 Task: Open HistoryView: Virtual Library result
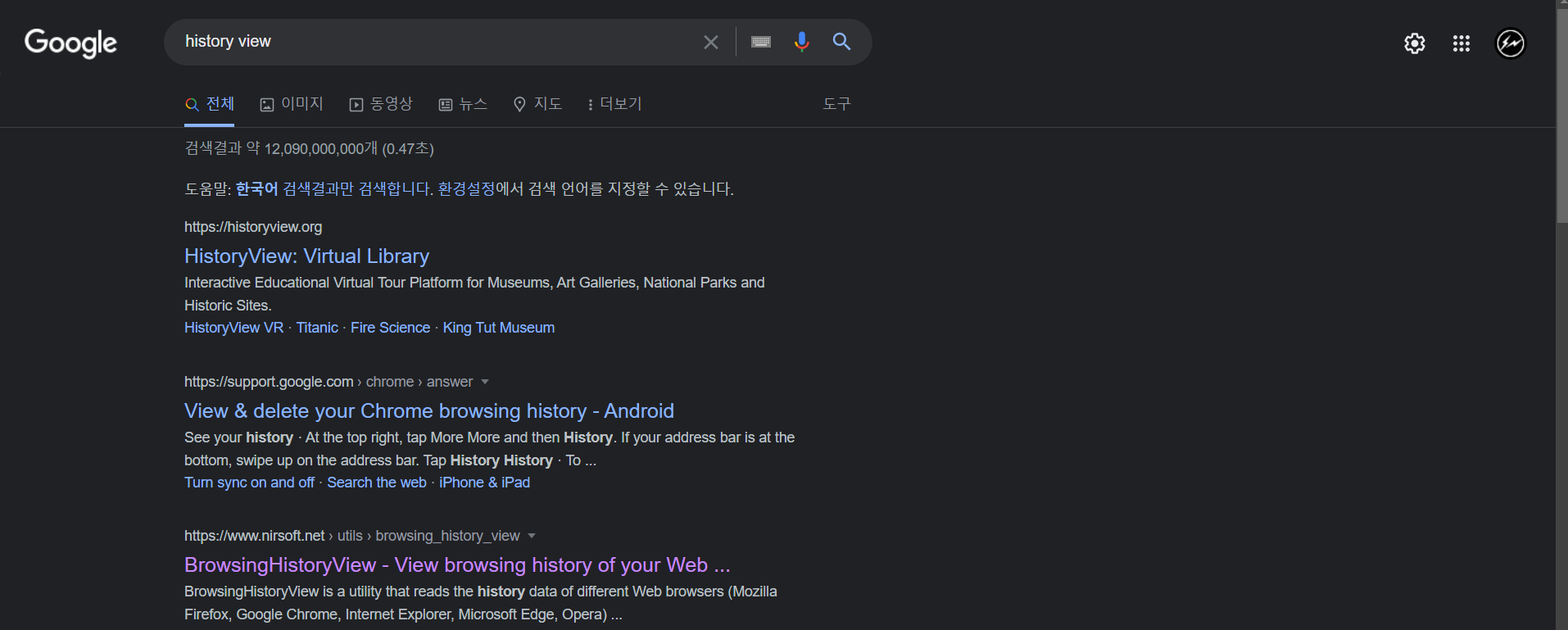(306, 256)
